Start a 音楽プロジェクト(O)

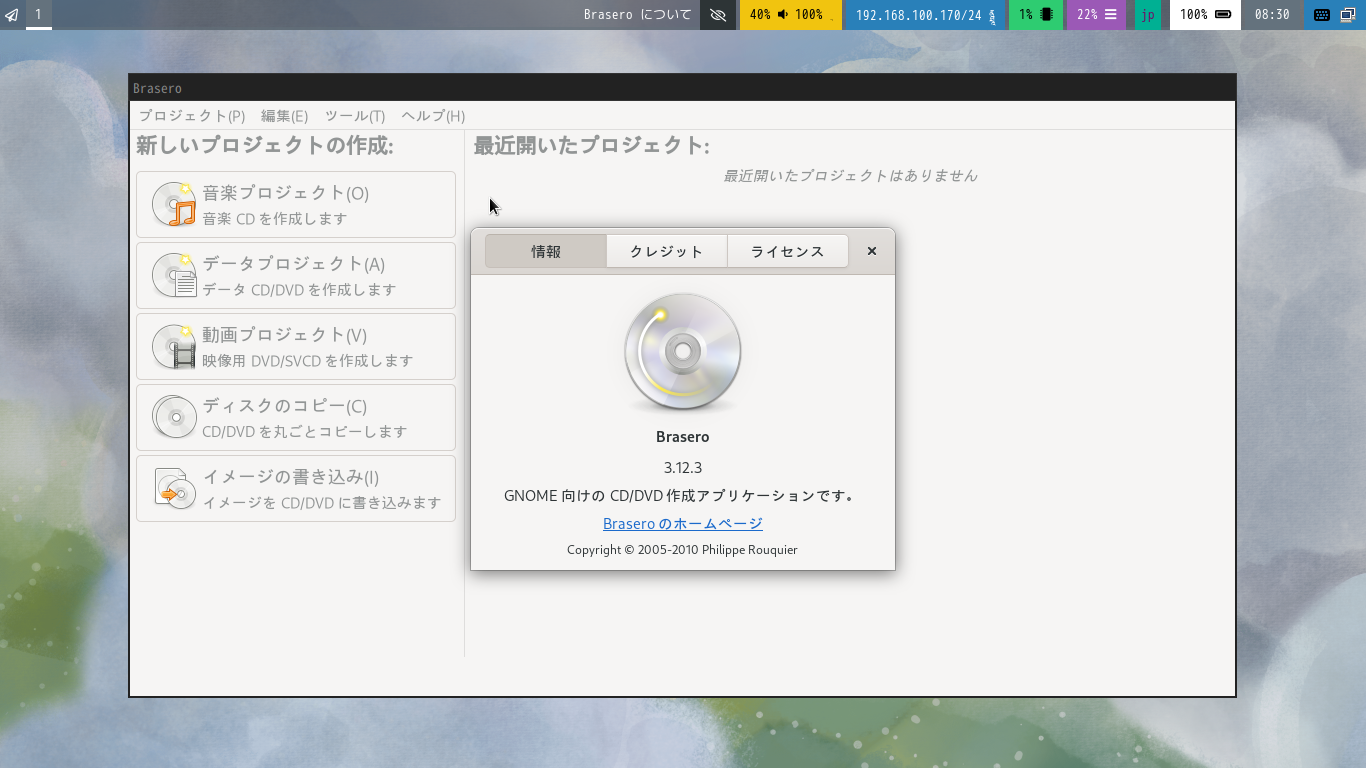click(296, 205)
